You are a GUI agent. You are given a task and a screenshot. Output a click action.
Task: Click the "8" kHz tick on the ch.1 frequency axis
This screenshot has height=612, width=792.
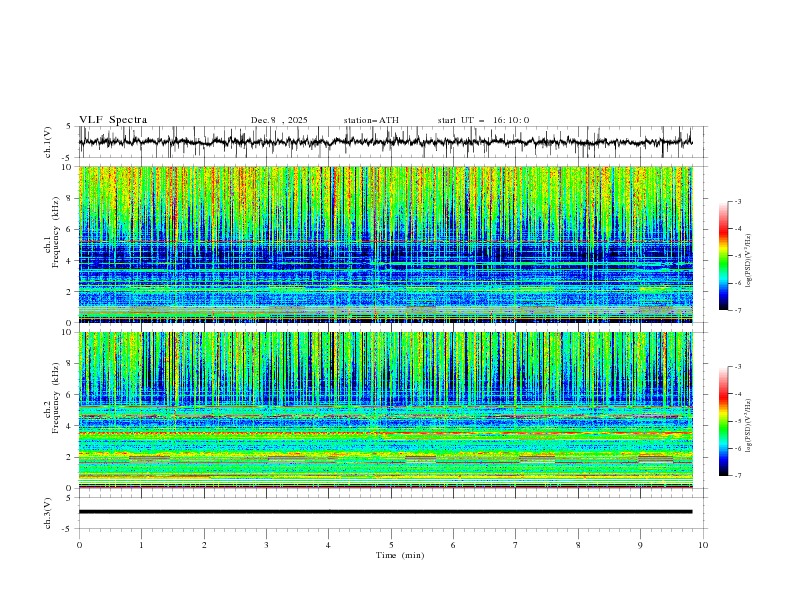tap(71, 198)
